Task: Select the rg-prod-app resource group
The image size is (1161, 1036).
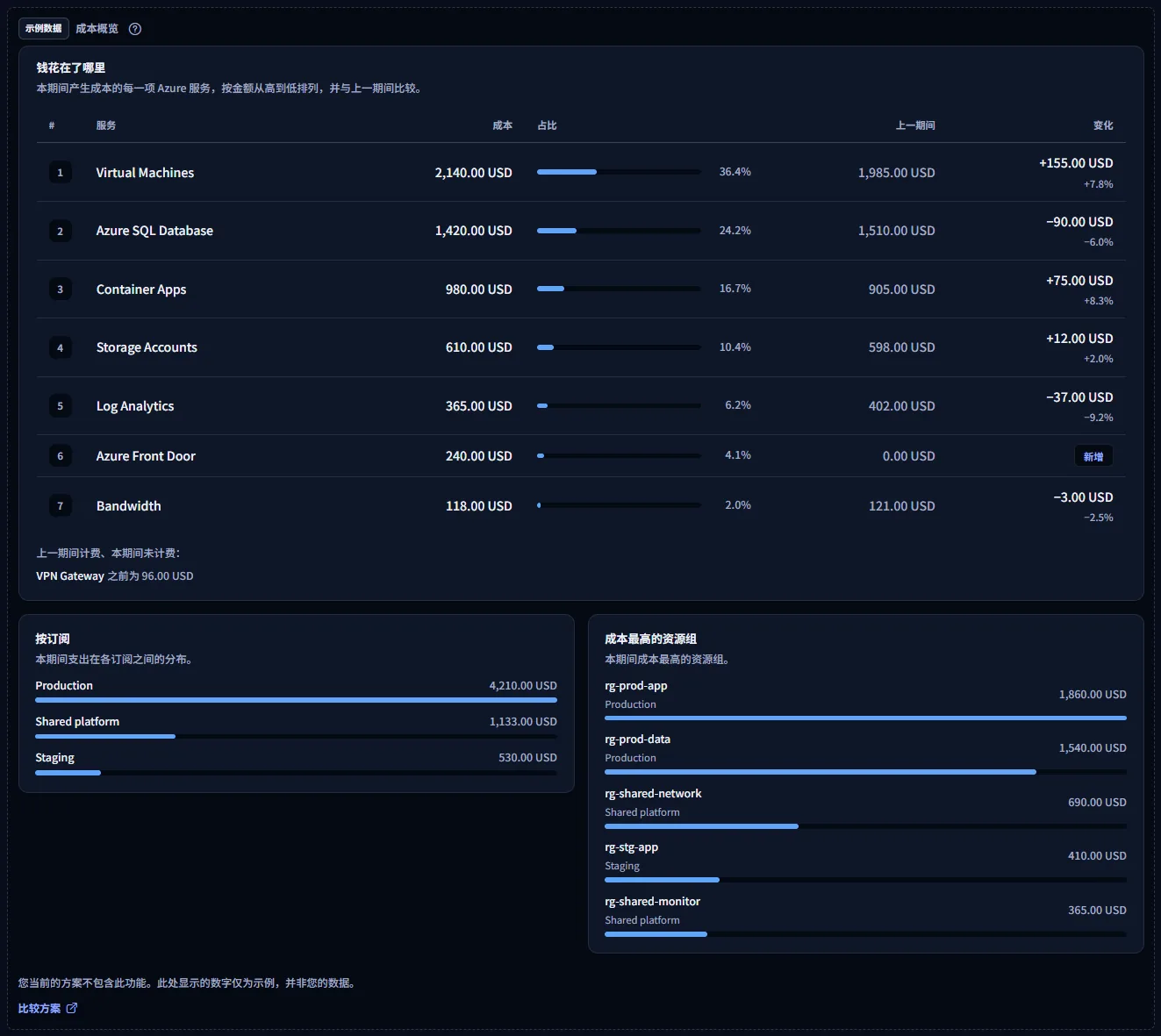Action: coord(636,686)
